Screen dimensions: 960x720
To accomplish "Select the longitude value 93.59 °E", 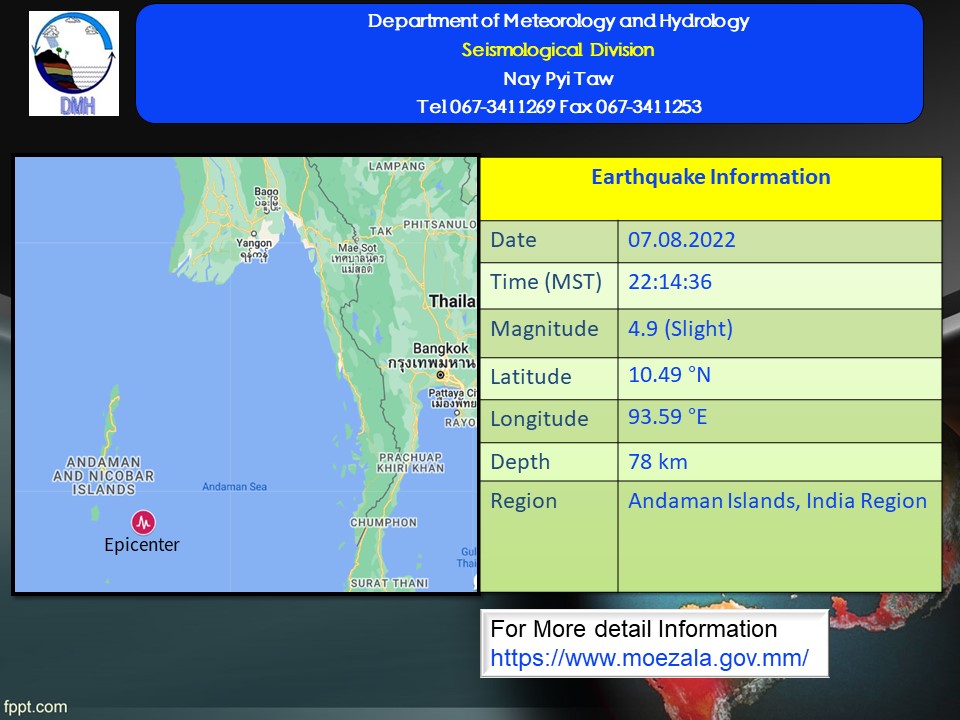I will pyautogui.click(x=667, y=417).
